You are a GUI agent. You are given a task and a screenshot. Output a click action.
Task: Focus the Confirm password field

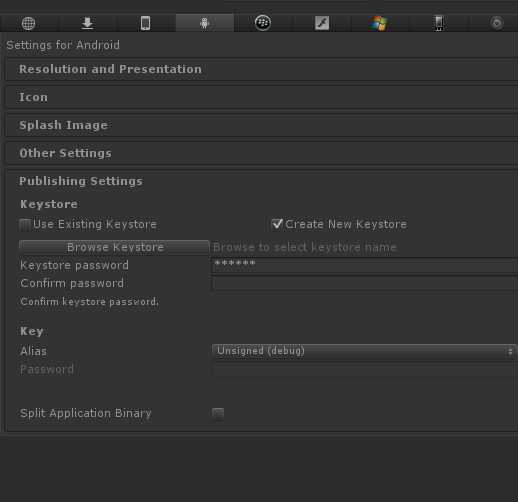click(365, 284)
